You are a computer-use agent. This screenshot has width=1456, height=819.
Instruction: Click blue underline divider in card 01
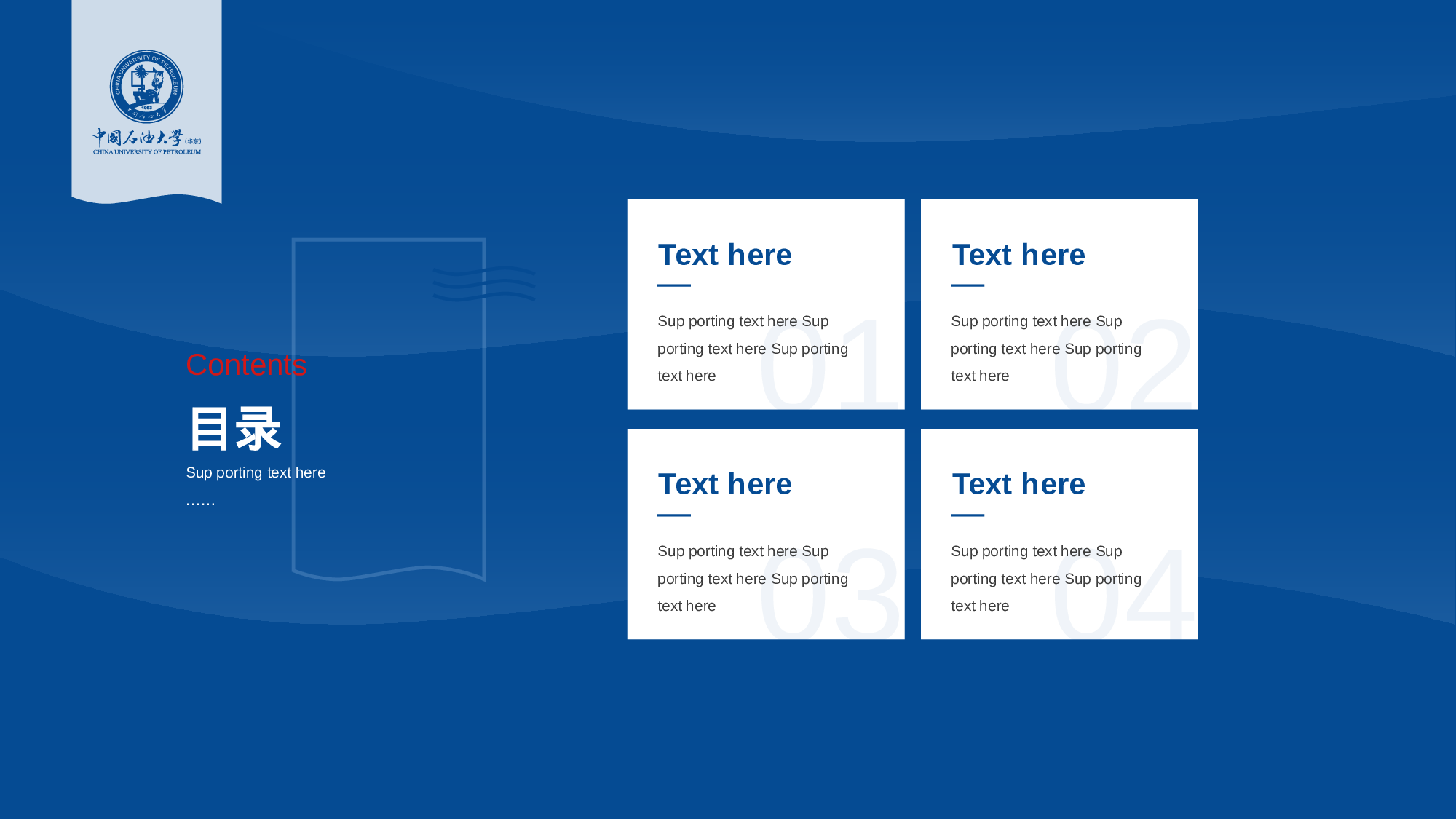(673, 285)
